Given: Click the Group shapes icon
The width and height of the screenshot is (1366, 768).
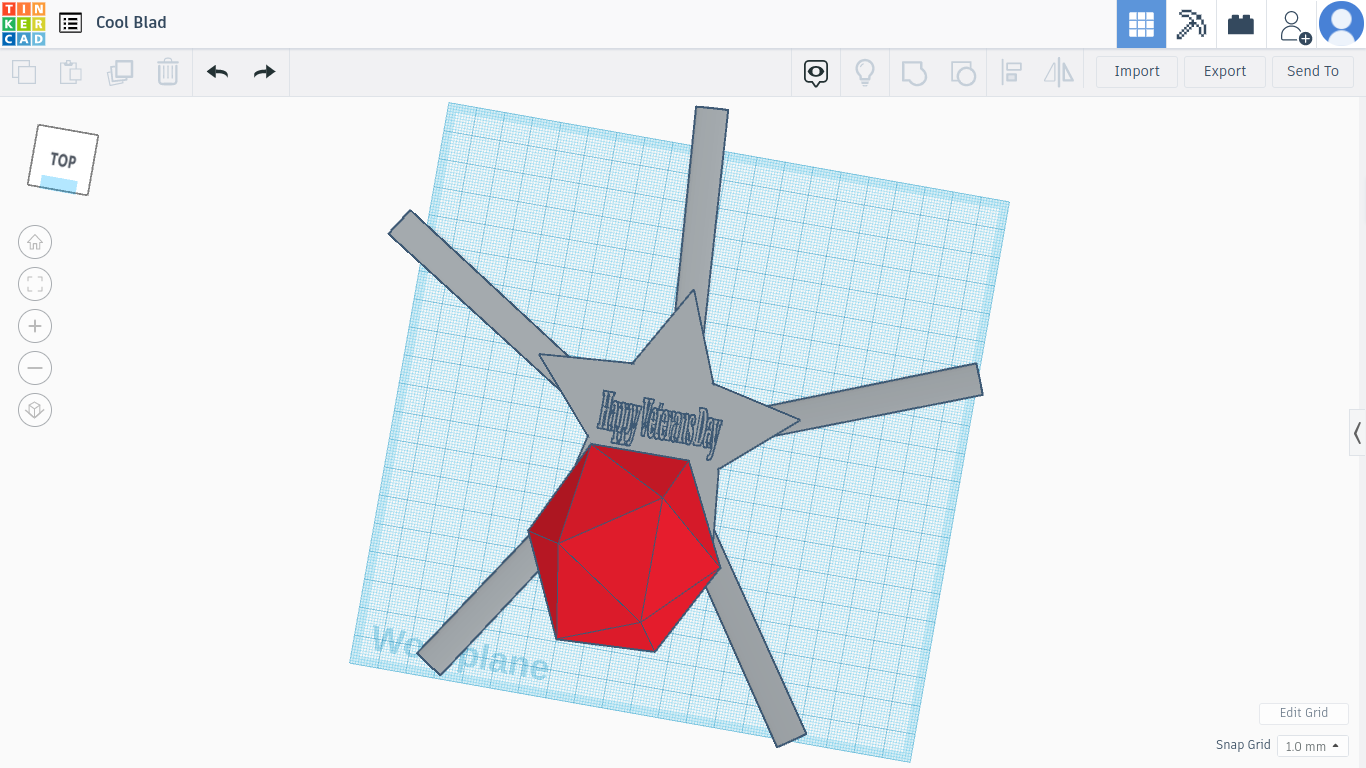Looking at the screenshot, I should [914, 72].
